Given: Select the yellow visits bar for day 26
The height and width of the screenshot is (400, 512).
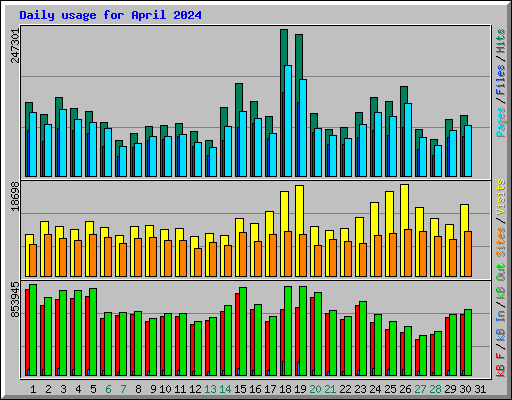Looking at the screenshot, I should (x=404, y=207).
